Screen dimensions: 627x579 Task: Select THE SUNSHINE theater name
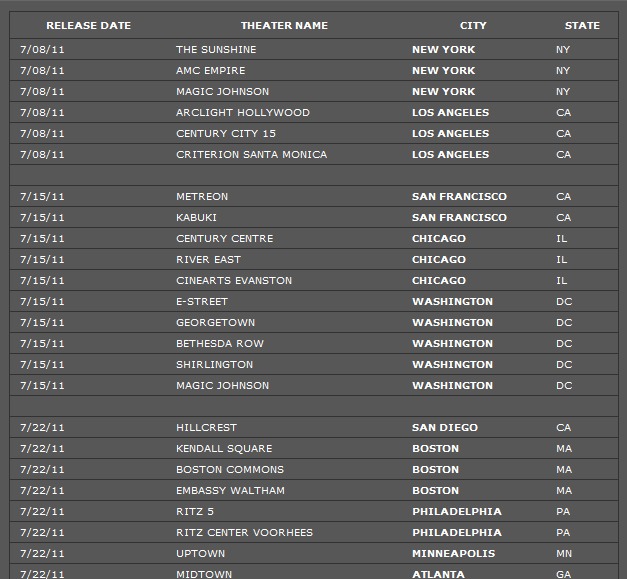coord(216,50)
